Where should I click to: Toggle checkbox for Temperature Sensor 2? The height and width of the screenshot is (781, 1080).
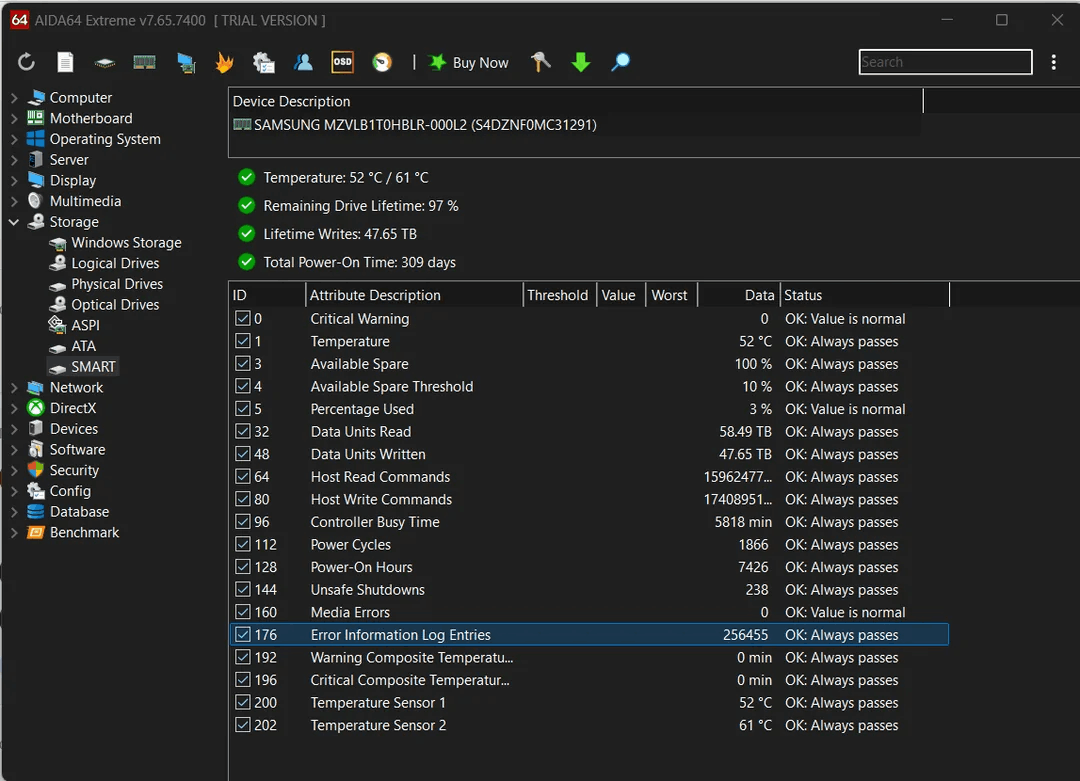242,726
